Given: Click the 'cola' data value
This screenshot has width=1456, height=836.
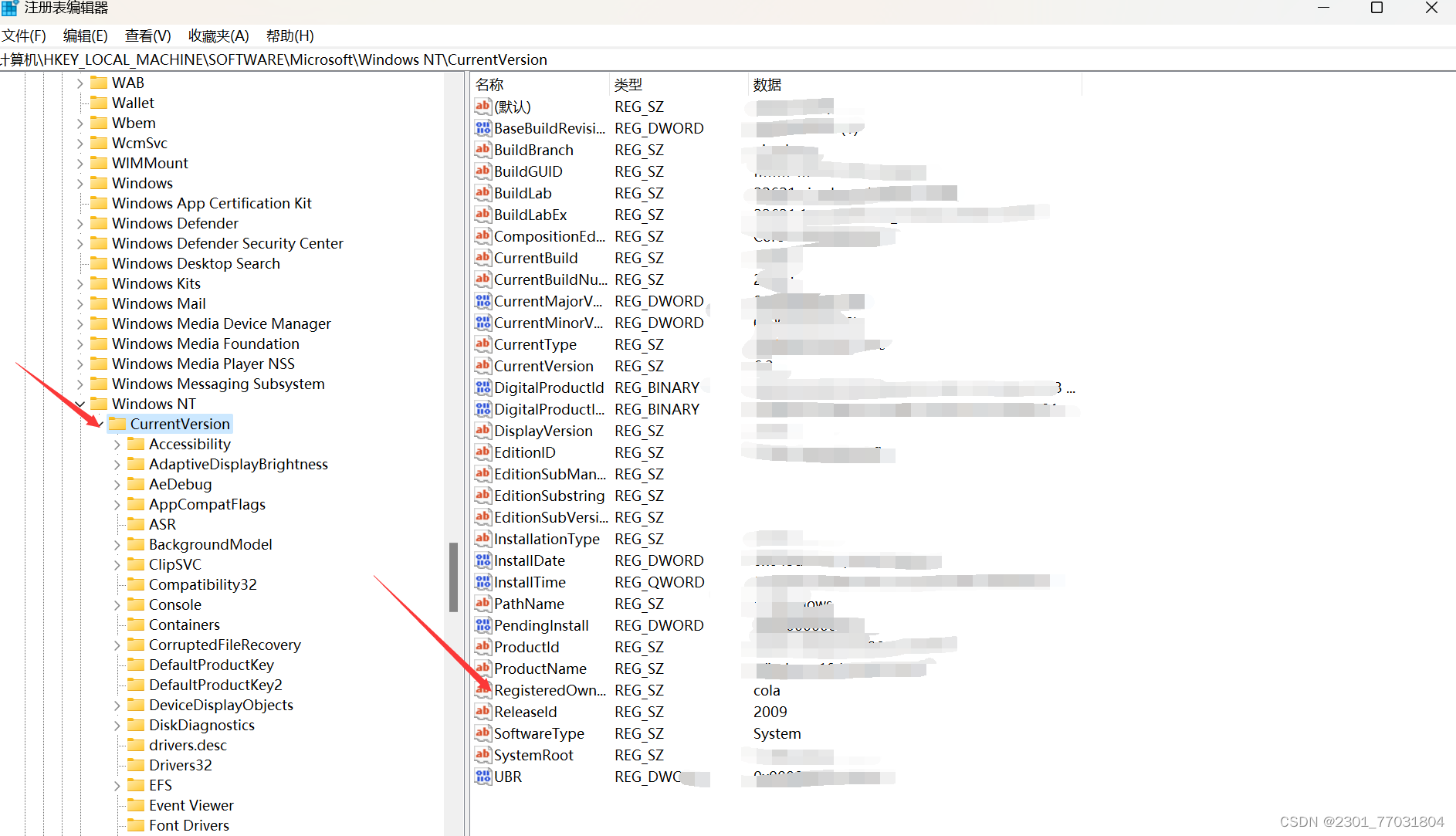Looking at the screenshot, I should [767, 690].
